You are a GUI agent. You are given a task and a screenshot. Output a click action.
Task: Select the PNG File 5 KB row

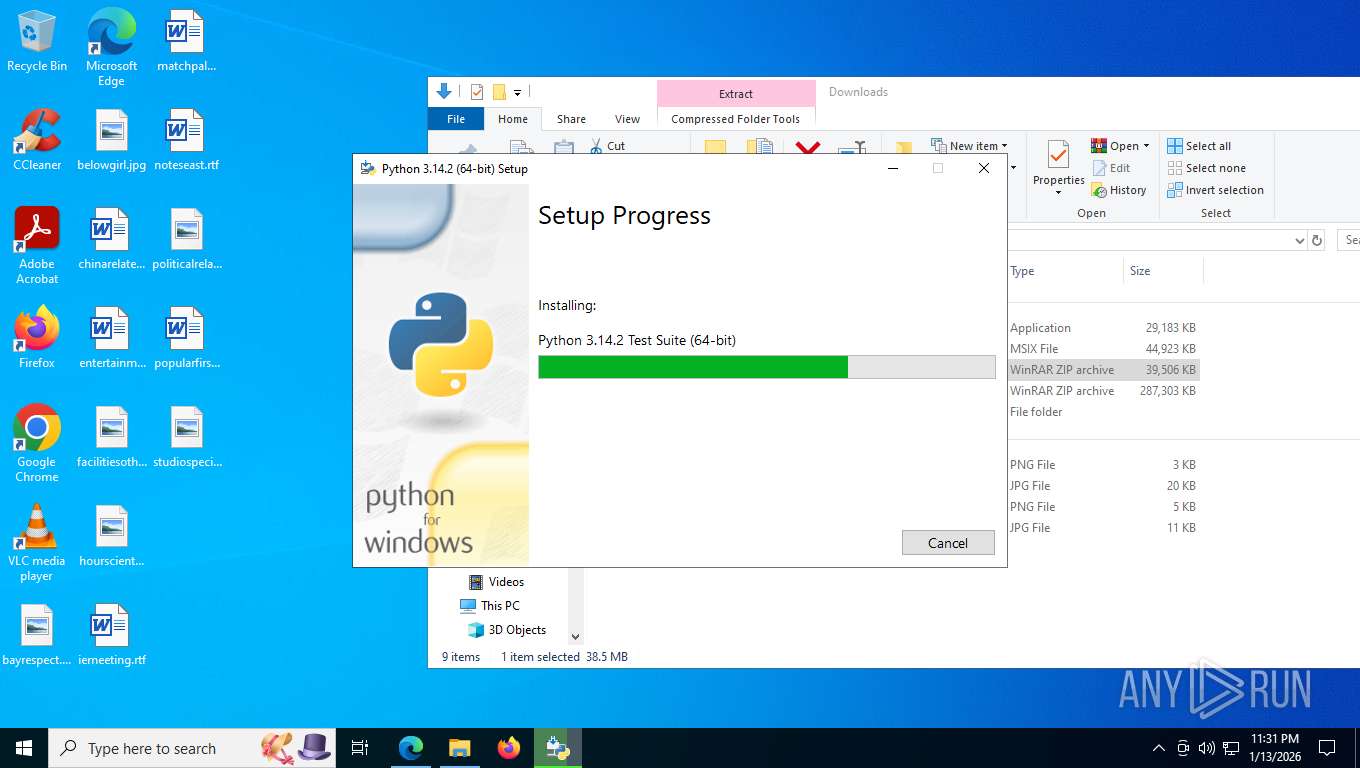[x=1103, y=507]
